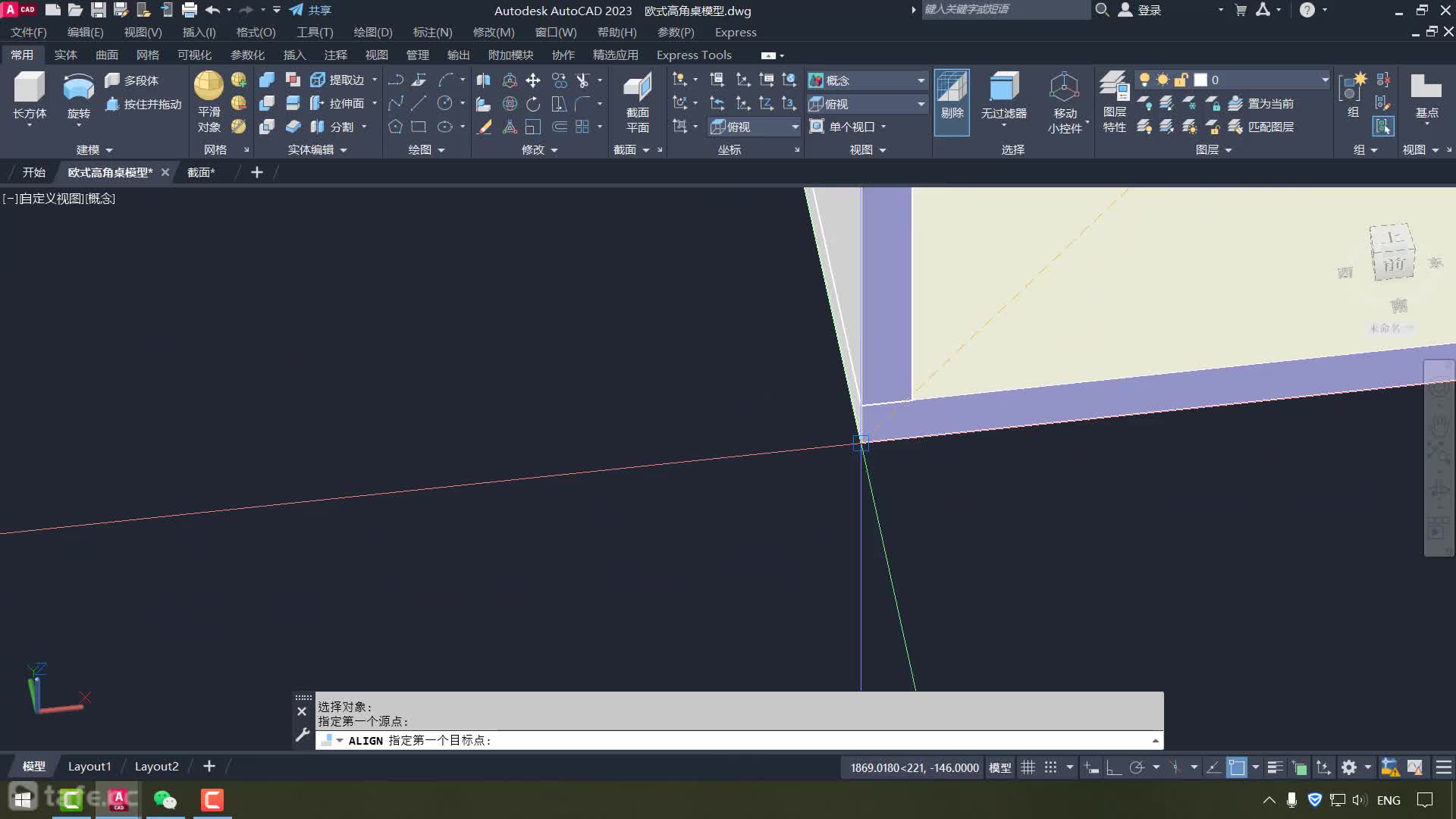1456x819 pixels.
Task: Open the 单个视口 viewport configuration dropdown
Action: coord(849,127)
